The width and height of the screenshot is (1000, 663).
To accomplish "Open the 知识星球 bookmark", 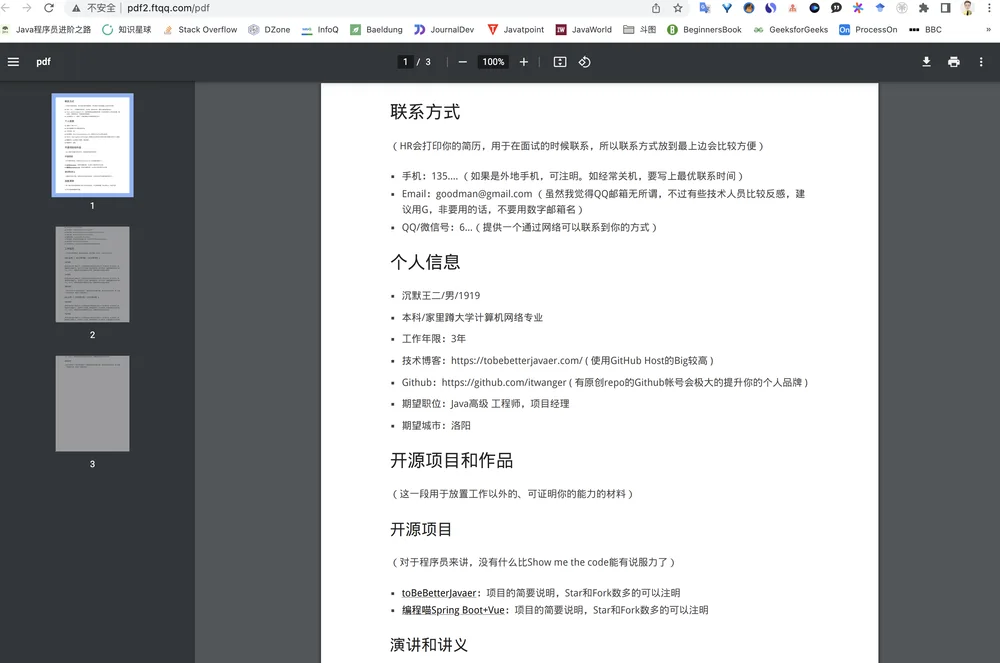I will coord(127,29).
